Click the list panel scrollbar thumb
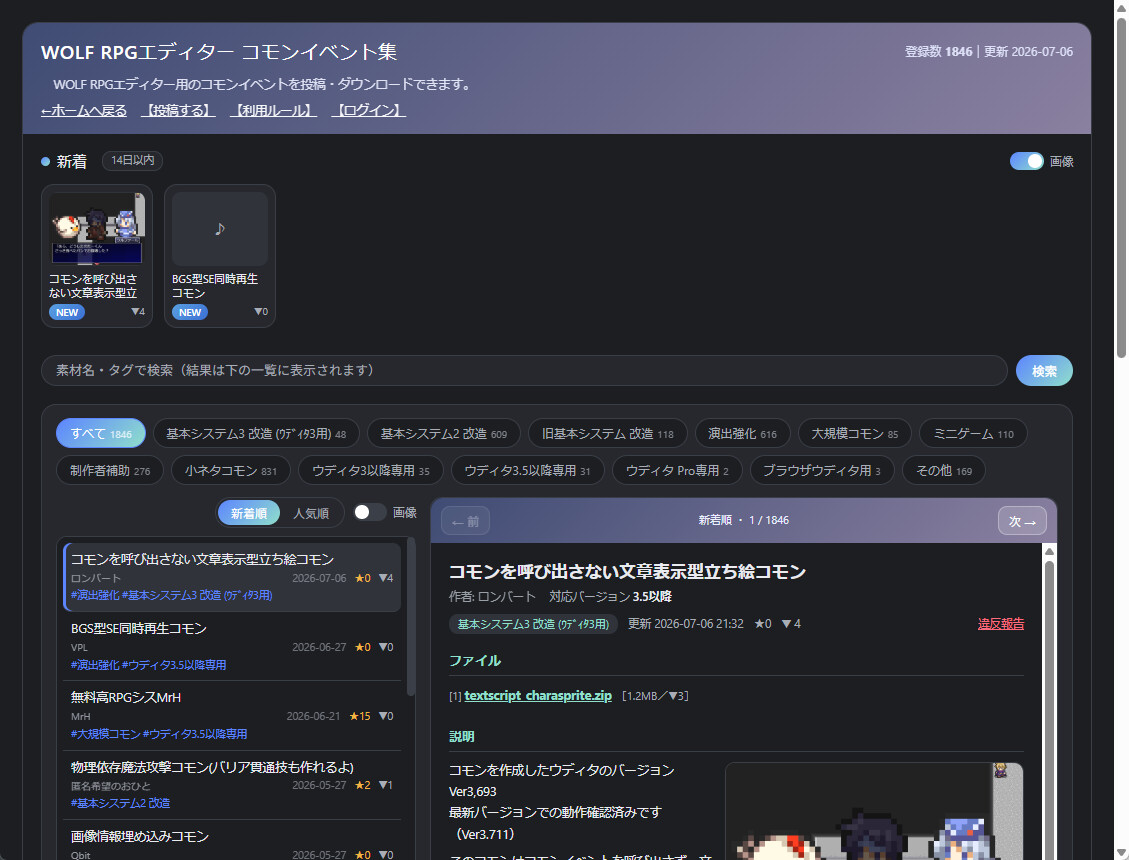The image size is (1129, 860). click(410, 617)
